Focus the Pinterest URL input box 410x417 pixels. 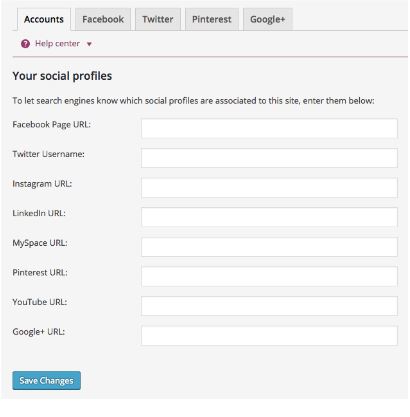(x=269, y=276)
